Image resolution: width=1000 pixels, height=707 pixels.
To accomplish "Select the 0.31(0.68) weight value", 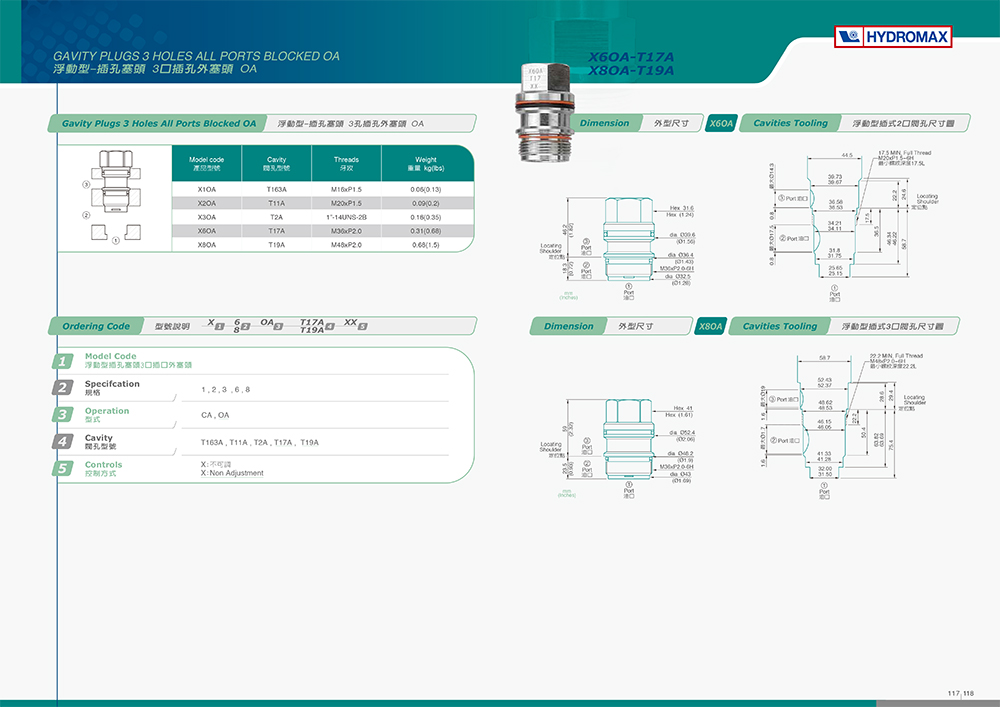I will pos(426,231).
